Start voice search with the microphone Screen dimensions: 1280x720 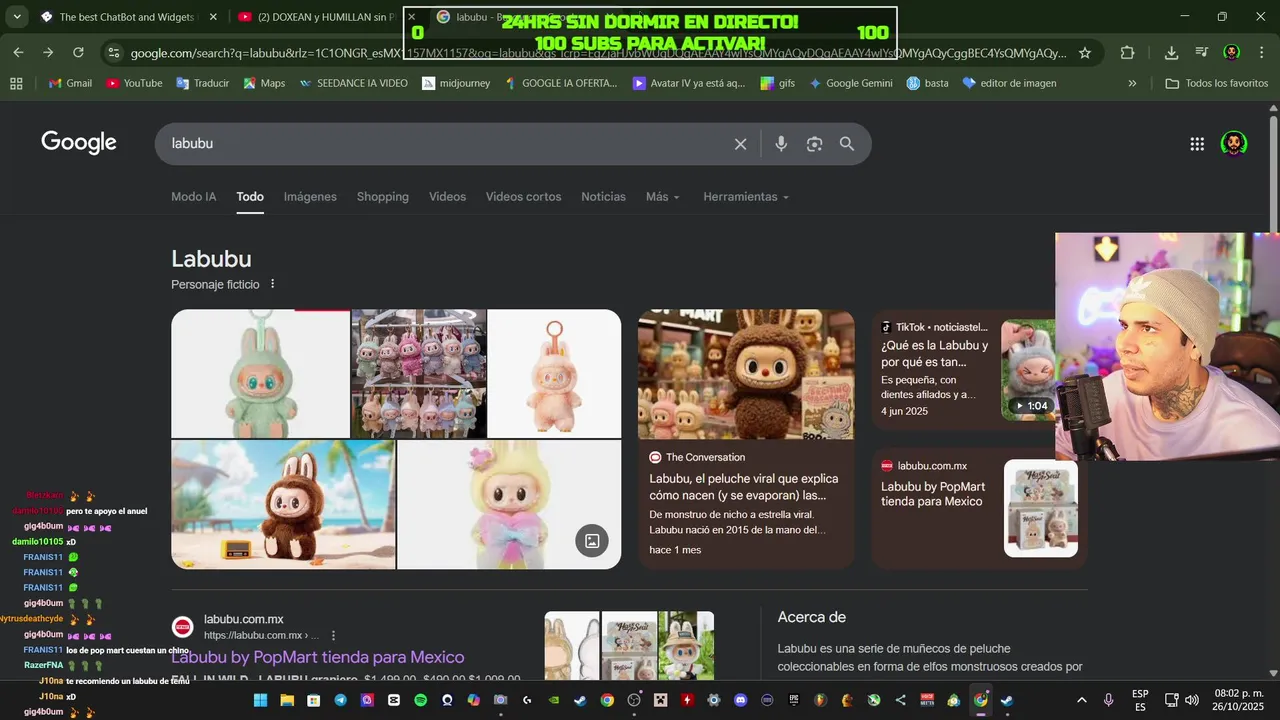click(781, 144)
